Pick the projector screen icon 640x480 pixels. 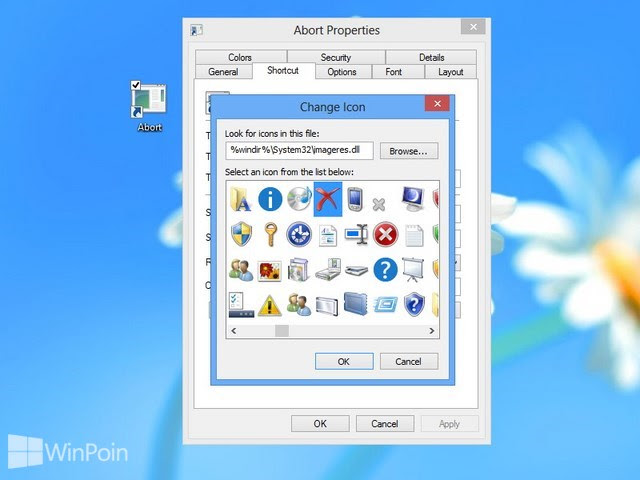(x=413, y=269)
